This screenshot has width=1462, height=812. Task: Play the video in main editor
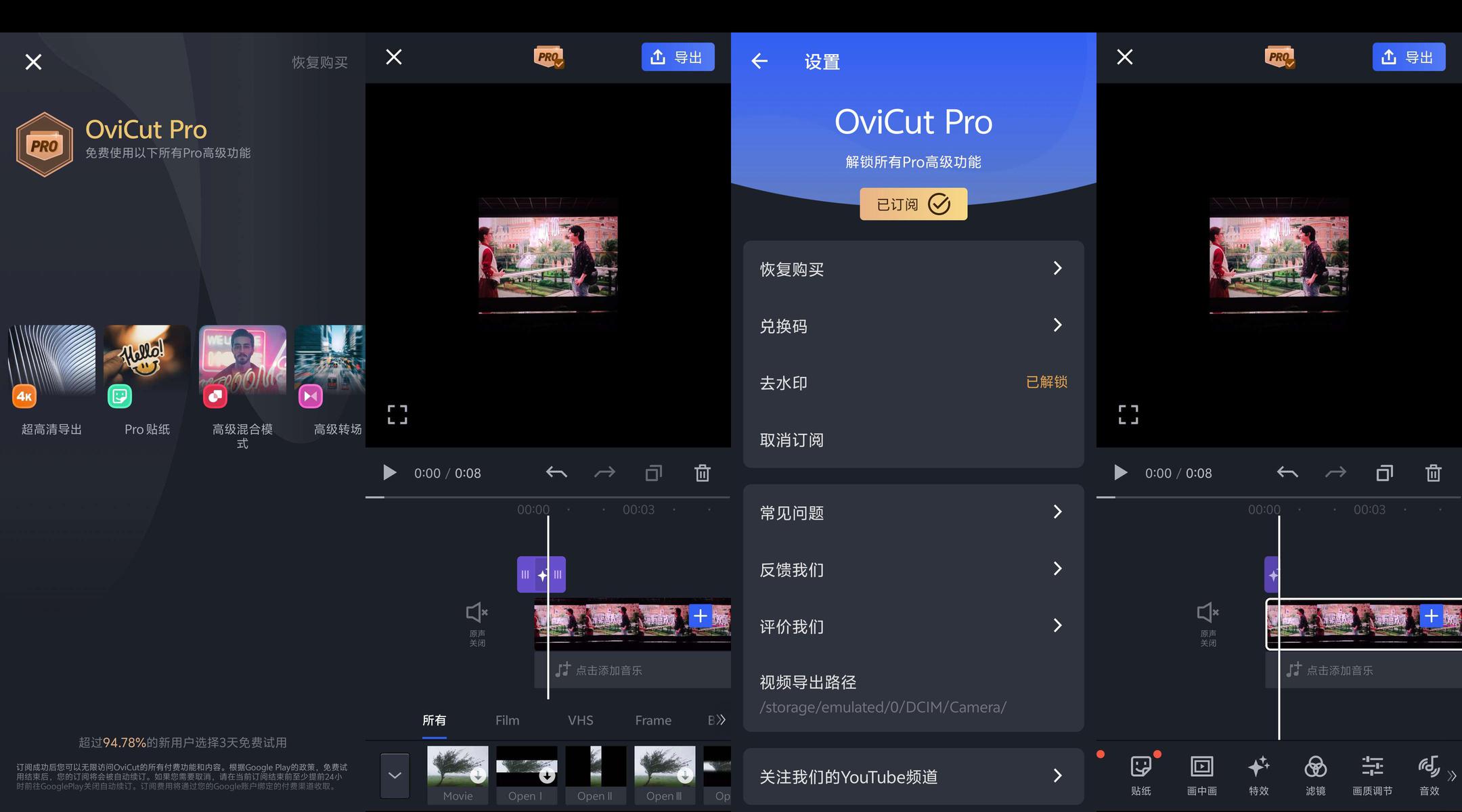pos(1120,472)
